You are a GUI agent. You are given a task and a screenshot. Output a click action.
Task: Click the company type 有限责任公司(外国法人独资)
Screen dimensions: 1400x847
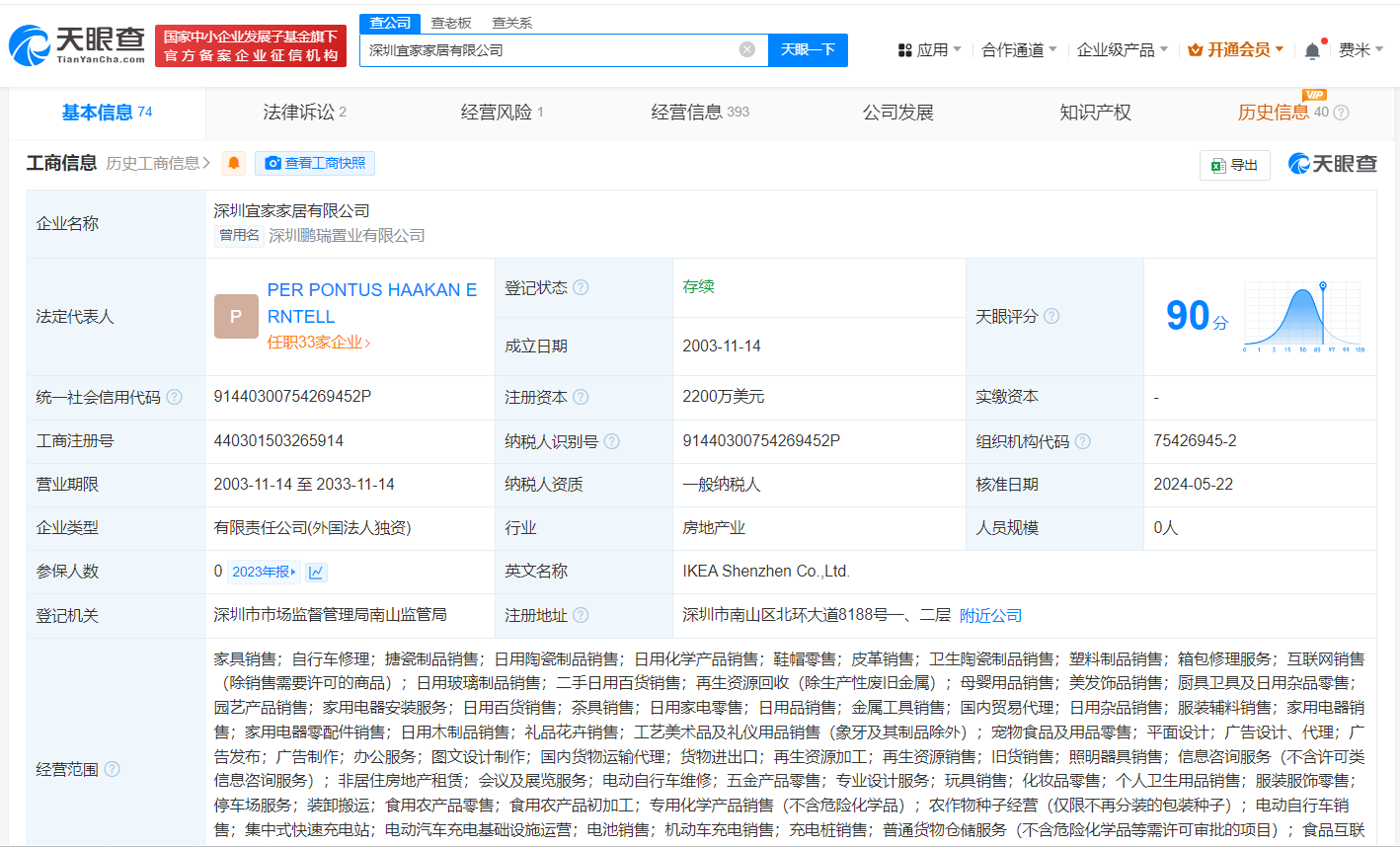point(312,527)
